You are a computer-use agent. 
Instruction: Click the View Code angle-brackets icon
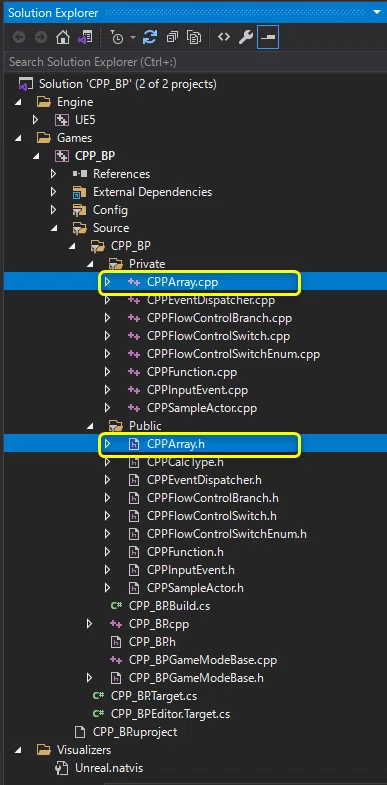tap(224, 37)
